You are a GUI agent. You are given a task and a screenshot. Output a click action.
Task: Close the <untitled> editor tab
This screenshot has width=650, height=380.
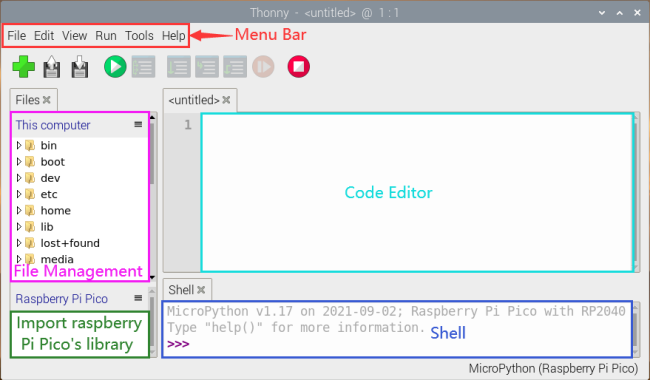click(x=226, y=100)
